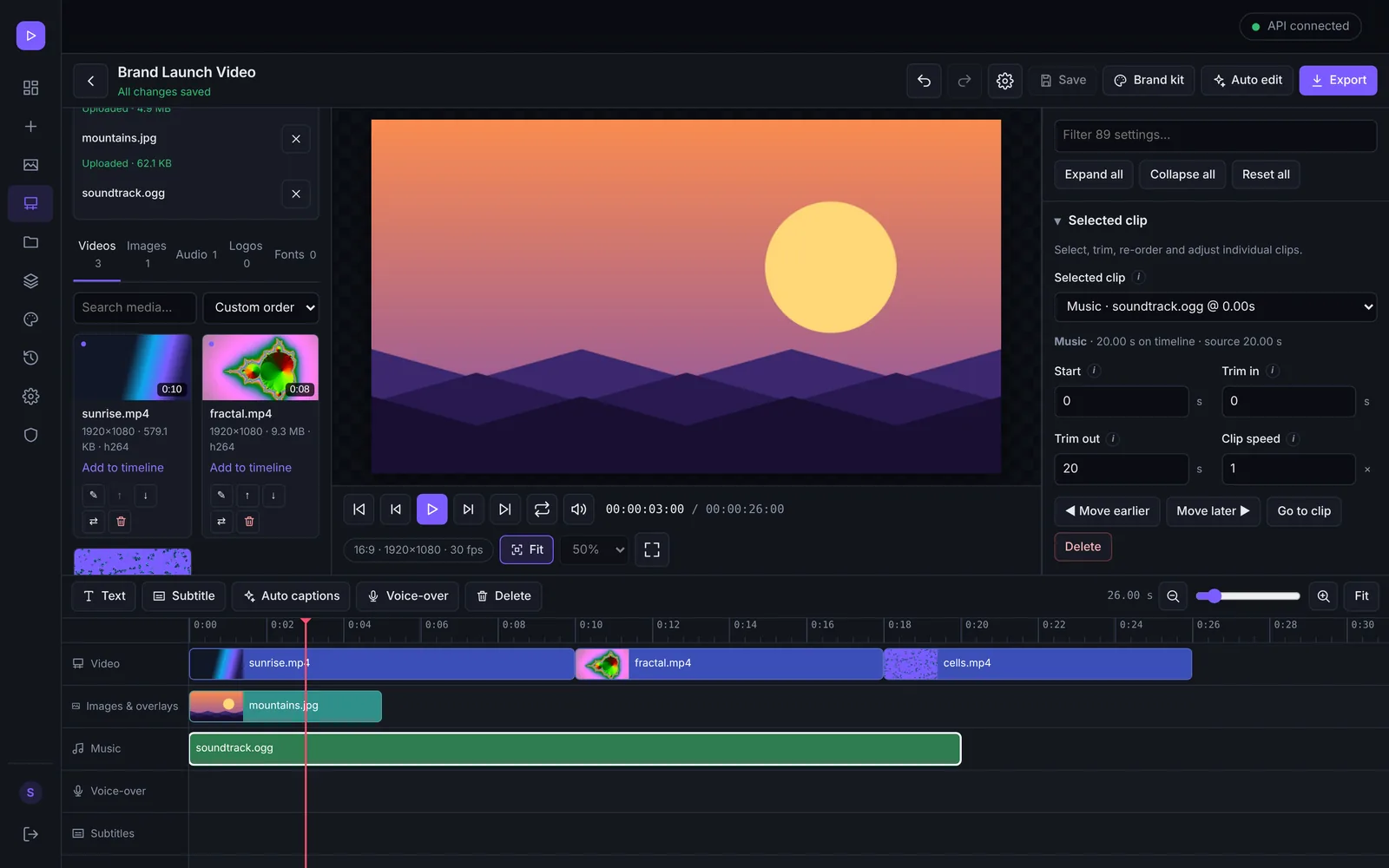Click the edit pencil under fractal.mp4 card
This screenshot has height=868, width=1389.
[x=221, y=495]
